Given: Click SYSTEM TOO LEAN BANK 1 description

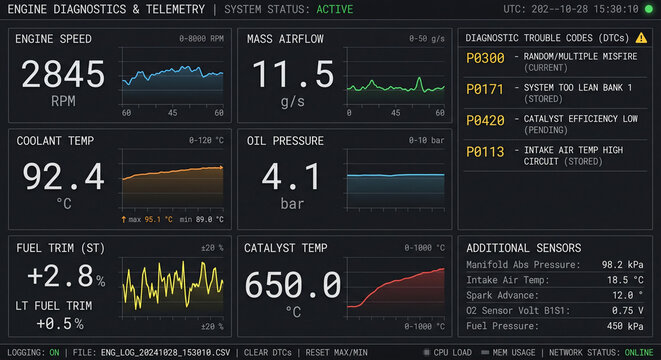Looking at the screenshot, I should click(578, 88).
